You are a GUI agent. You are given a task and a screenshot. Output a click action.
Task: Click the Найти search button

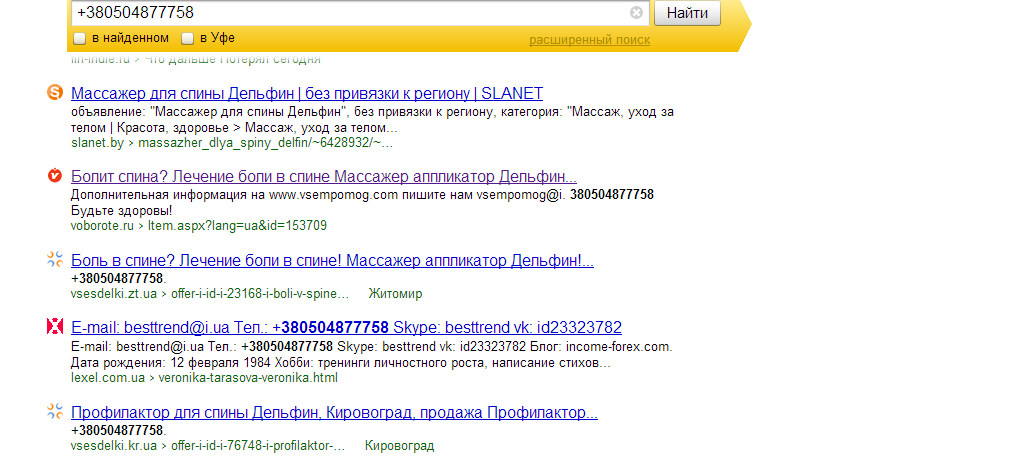click(687, 12)
